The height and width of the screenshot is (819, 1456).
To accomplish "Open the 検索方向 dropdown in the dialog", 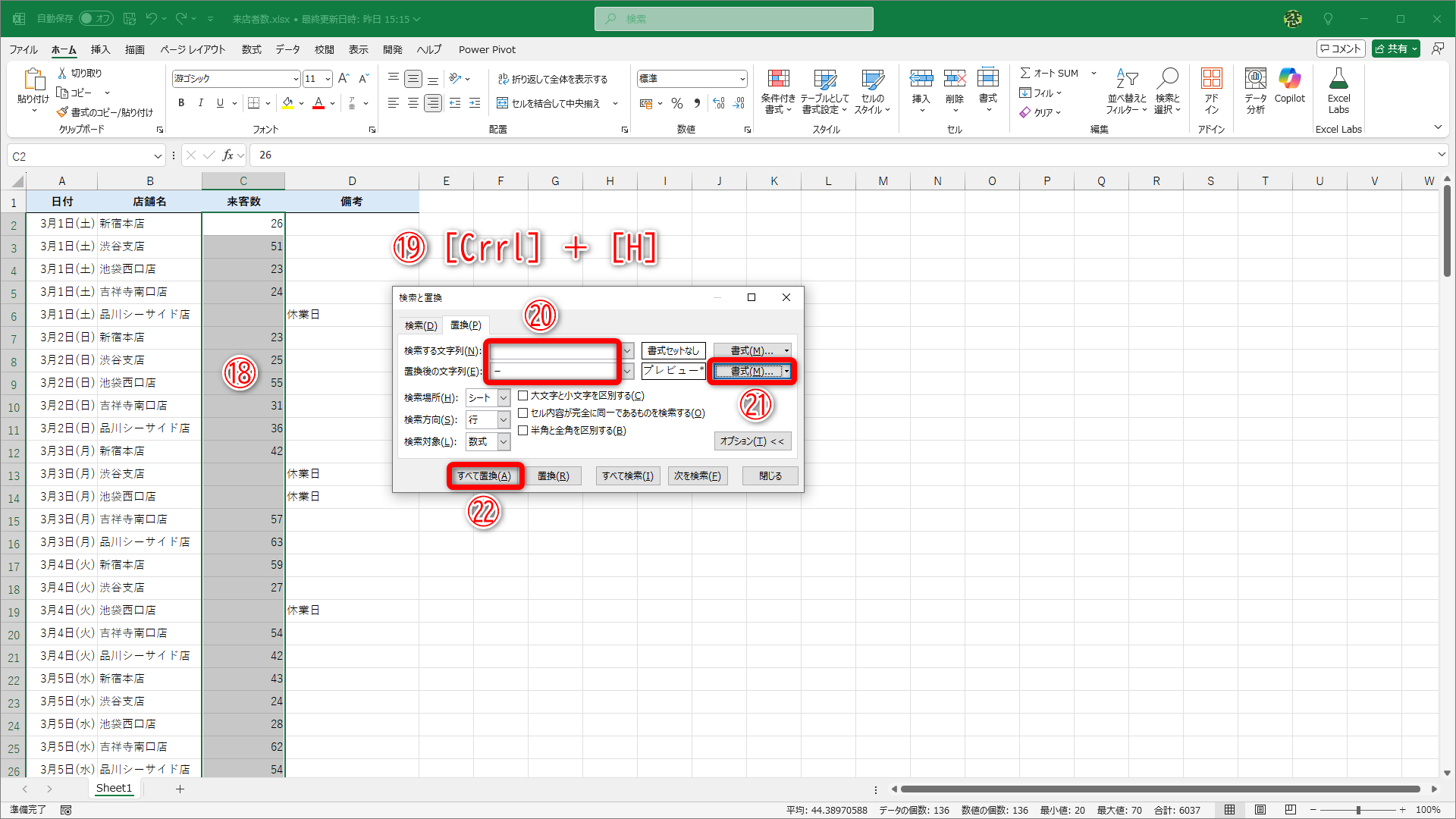I will click(x=502, y=419).
